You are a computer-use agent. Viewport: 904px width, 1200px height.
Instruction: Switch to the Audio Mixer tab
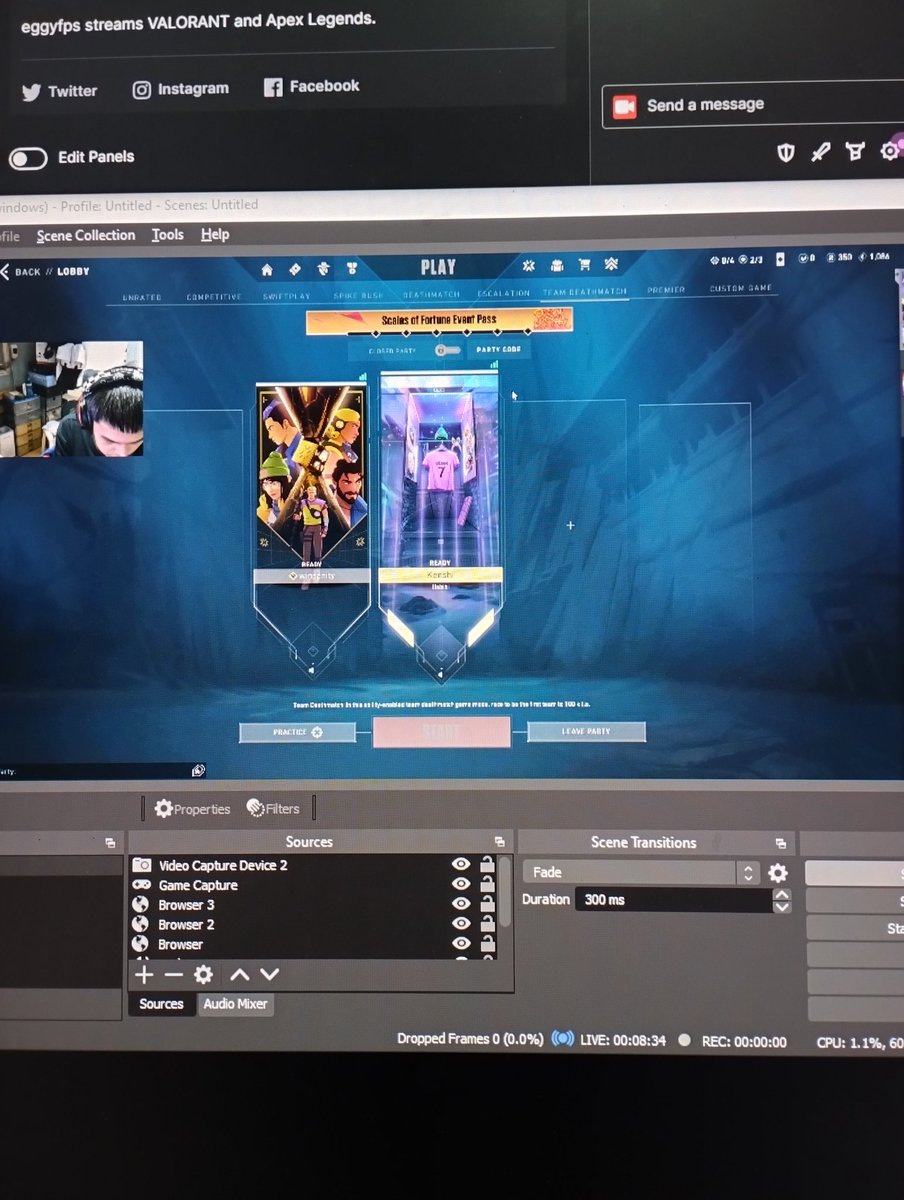tap(235, 1004)
